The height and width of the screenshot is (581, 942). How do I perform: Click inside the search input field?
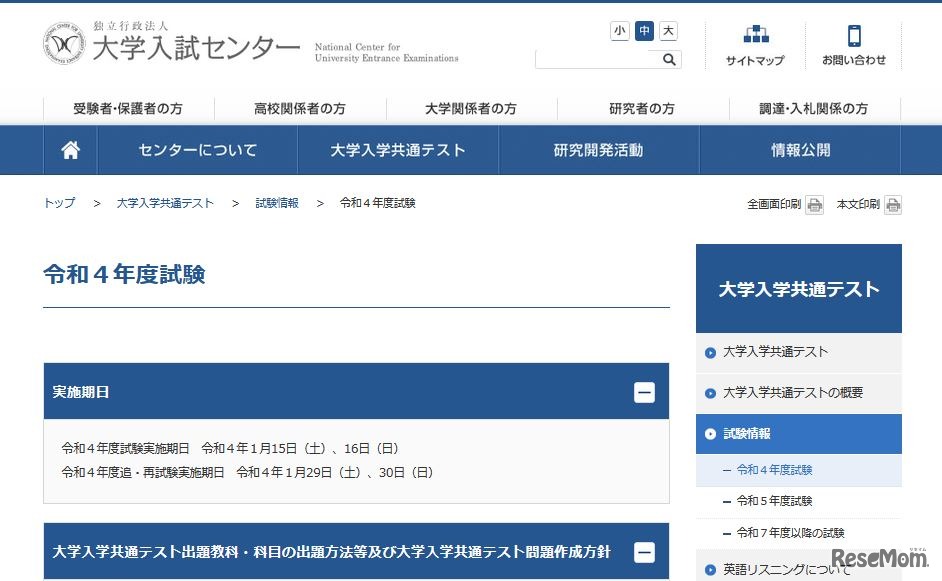pos(600,60)
